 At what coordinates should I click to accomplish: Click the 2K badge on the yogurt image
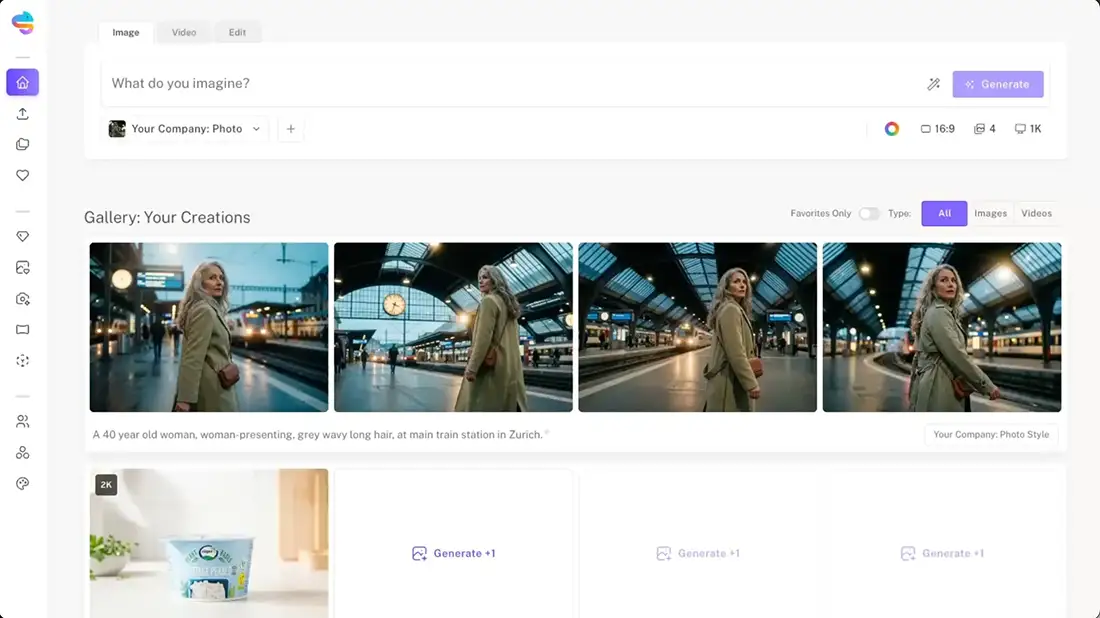point(106,485)
